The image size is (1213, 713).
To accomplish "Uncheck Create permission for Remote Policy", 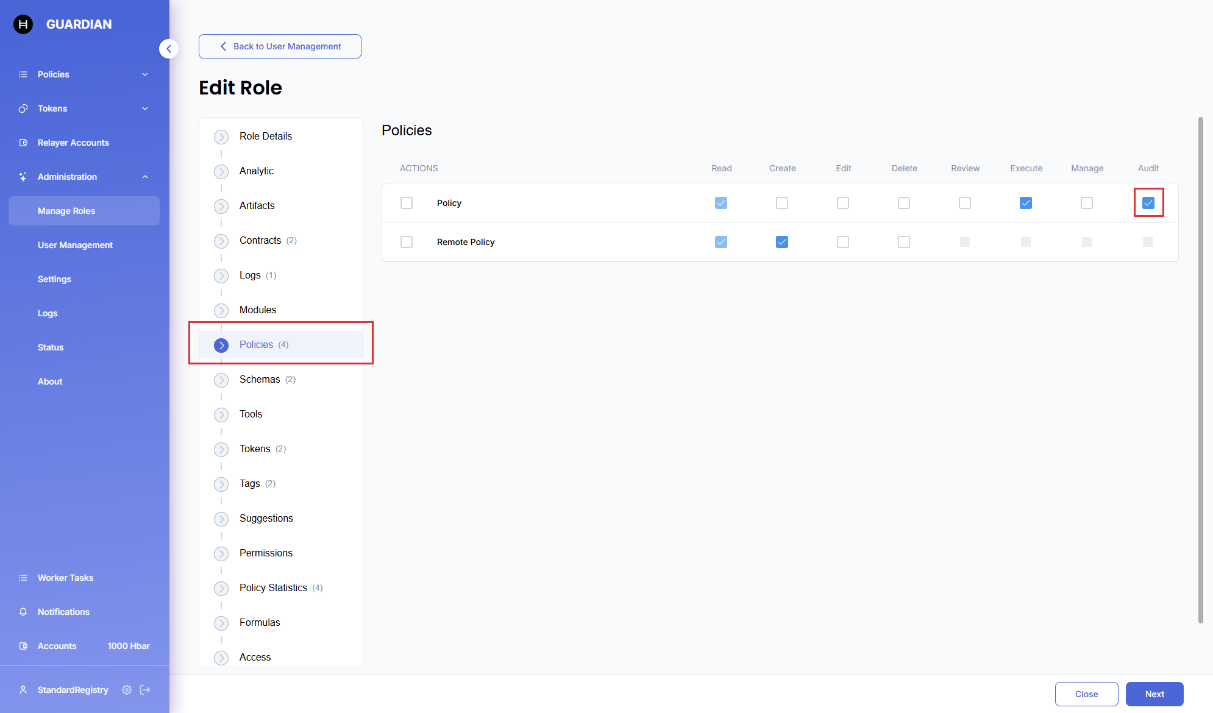I will (782, 242).
